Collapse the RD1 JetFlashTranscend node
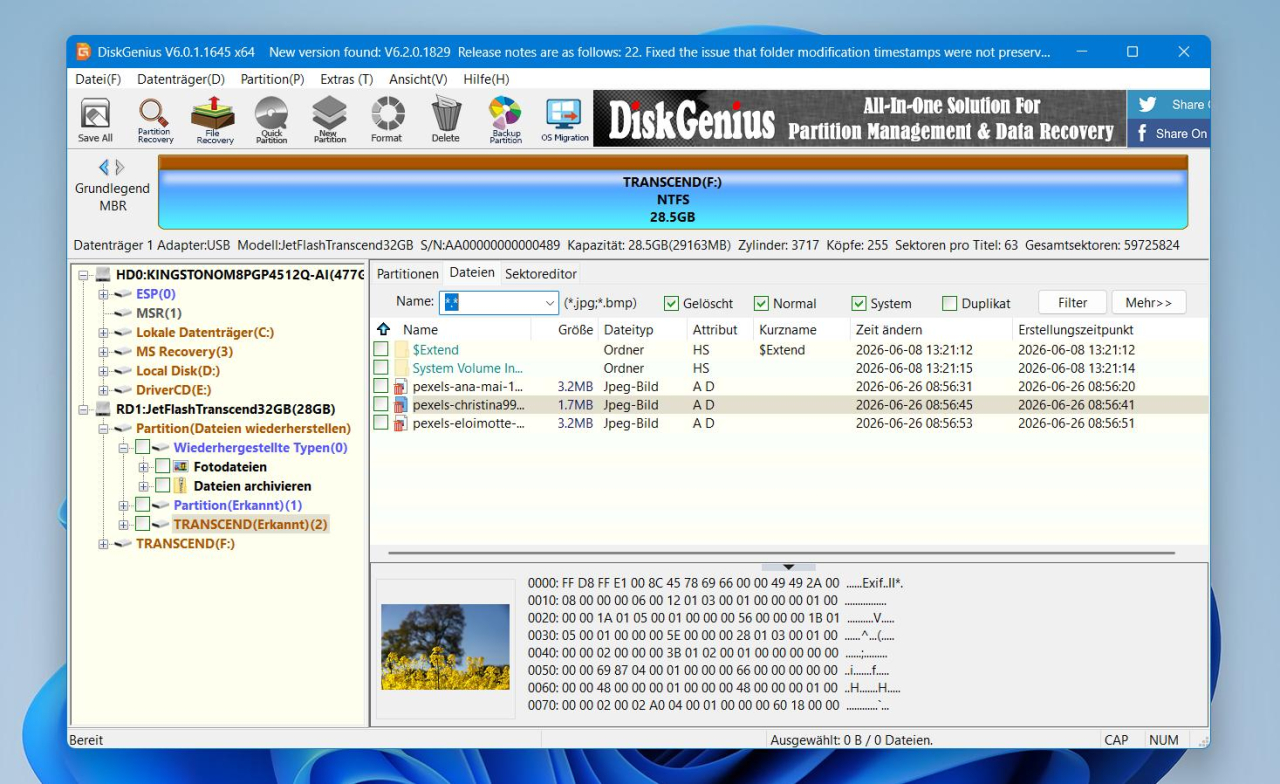Image resolution: width=1280 pixels, height=784 pixels. coord(84,409)
